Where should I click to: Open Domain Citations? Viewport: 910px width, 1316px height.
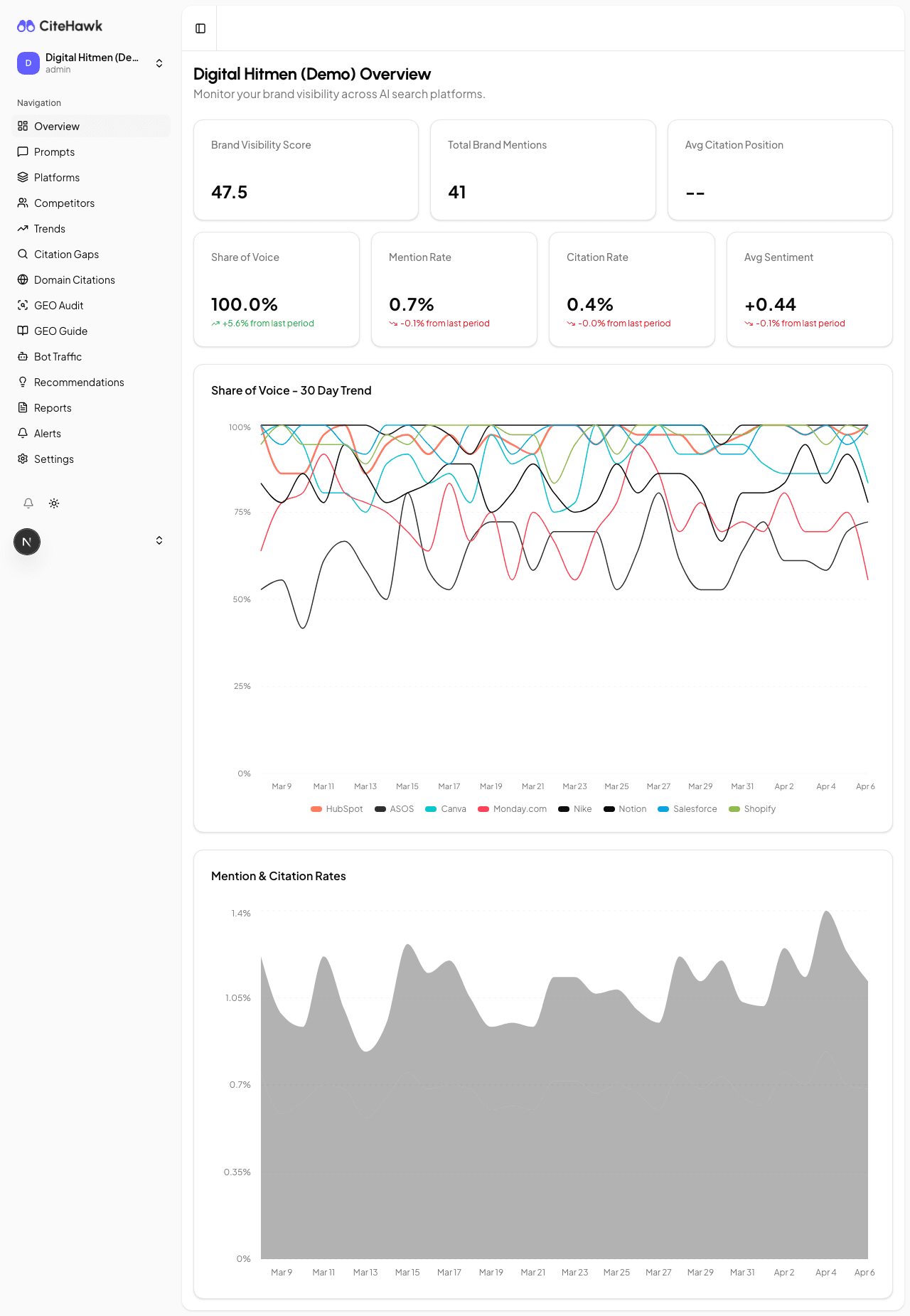point(91,279)
